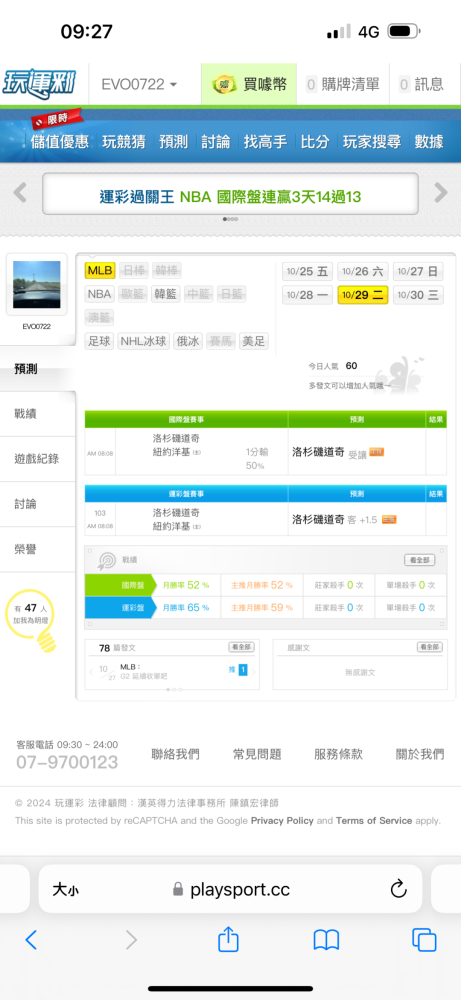Open EVO0722 profile avatar photo

point(36,284)
